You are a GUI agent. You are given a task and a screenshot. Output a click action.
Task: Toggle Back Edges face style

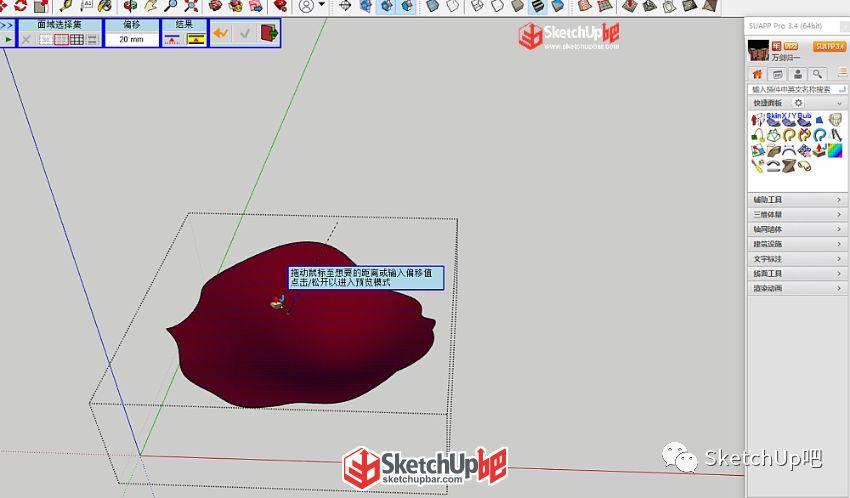[452, 5]
